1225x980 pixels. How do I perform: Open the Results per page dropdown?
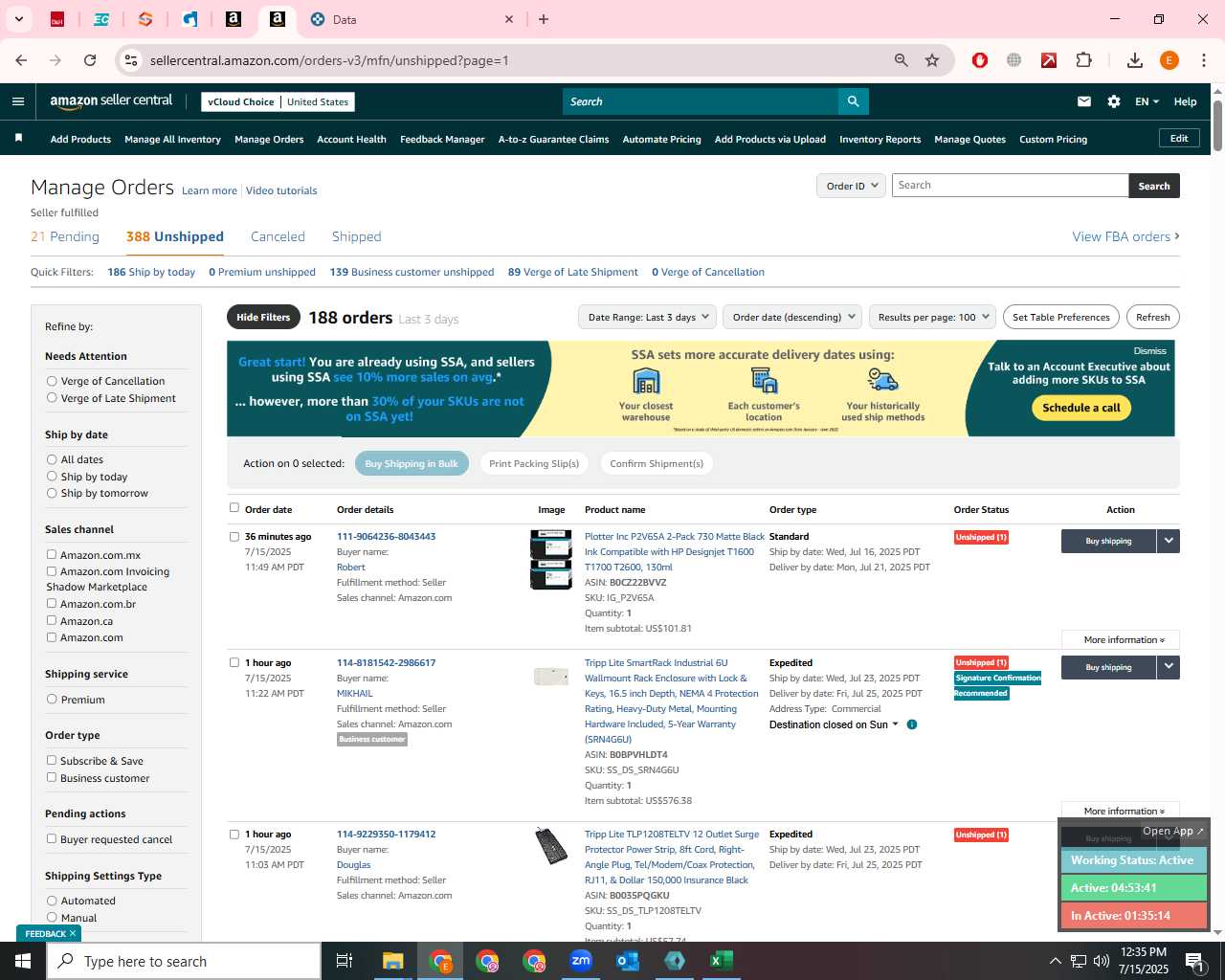pos(933,317)
